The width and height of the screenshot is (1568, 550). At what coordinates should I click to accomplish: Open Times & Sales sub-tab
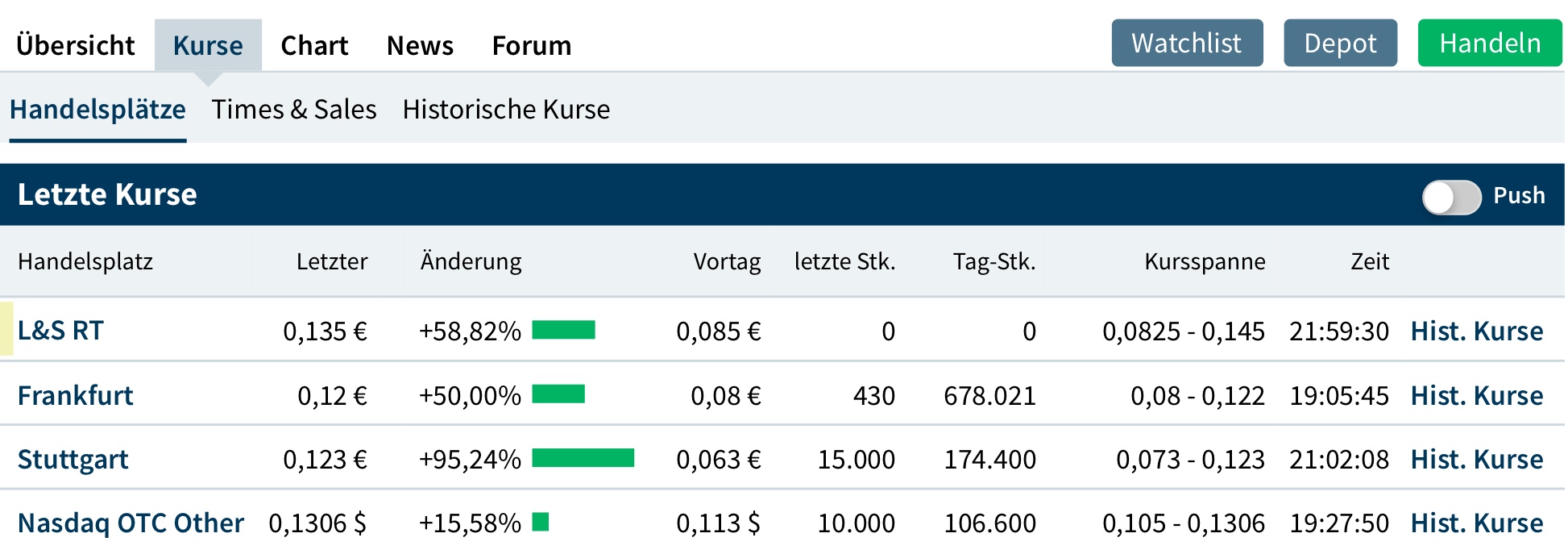tap(294, 109)
